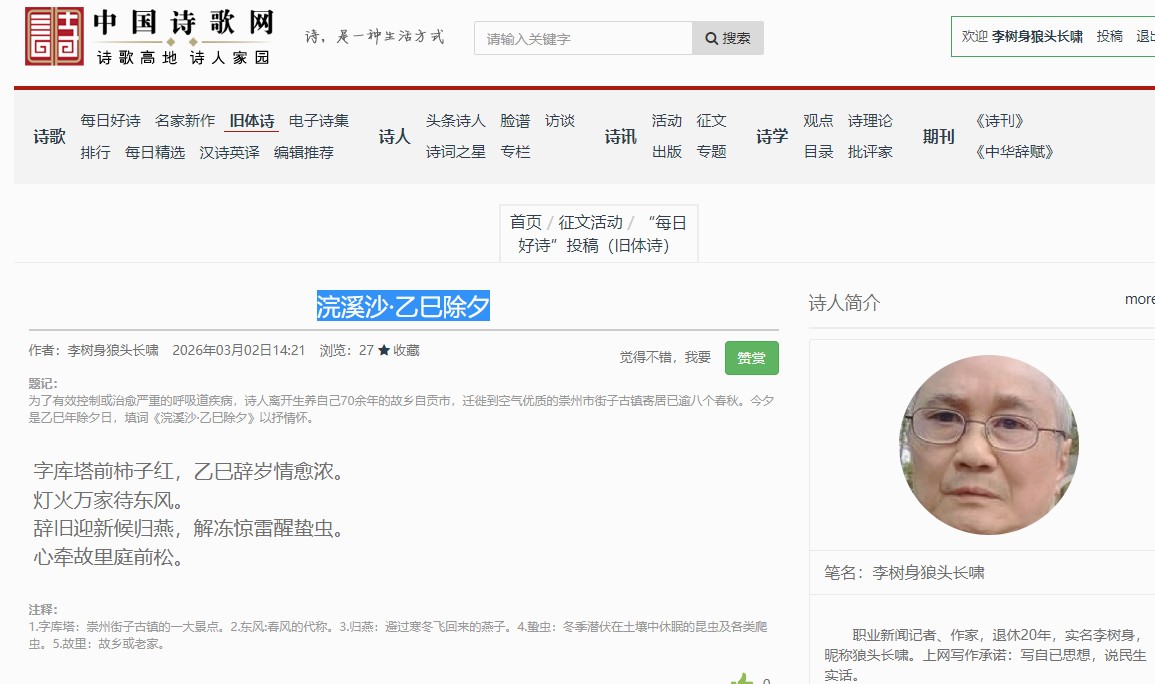Select 名家新作 in the navigation
Viewport: 1155px width, 684px height.
point(185,121)
